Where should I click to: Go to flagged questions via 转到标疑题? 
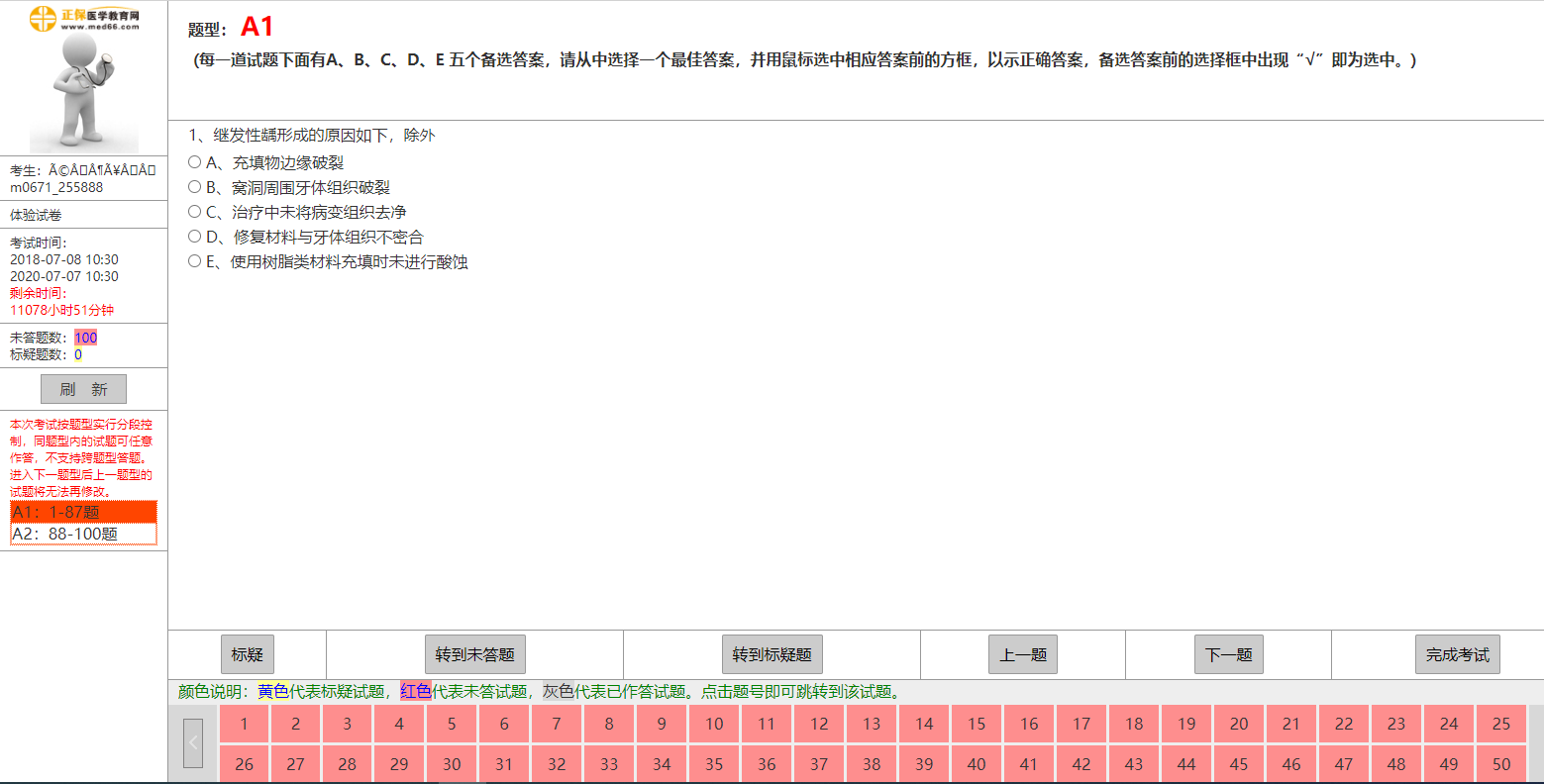[x=772, y=654]
